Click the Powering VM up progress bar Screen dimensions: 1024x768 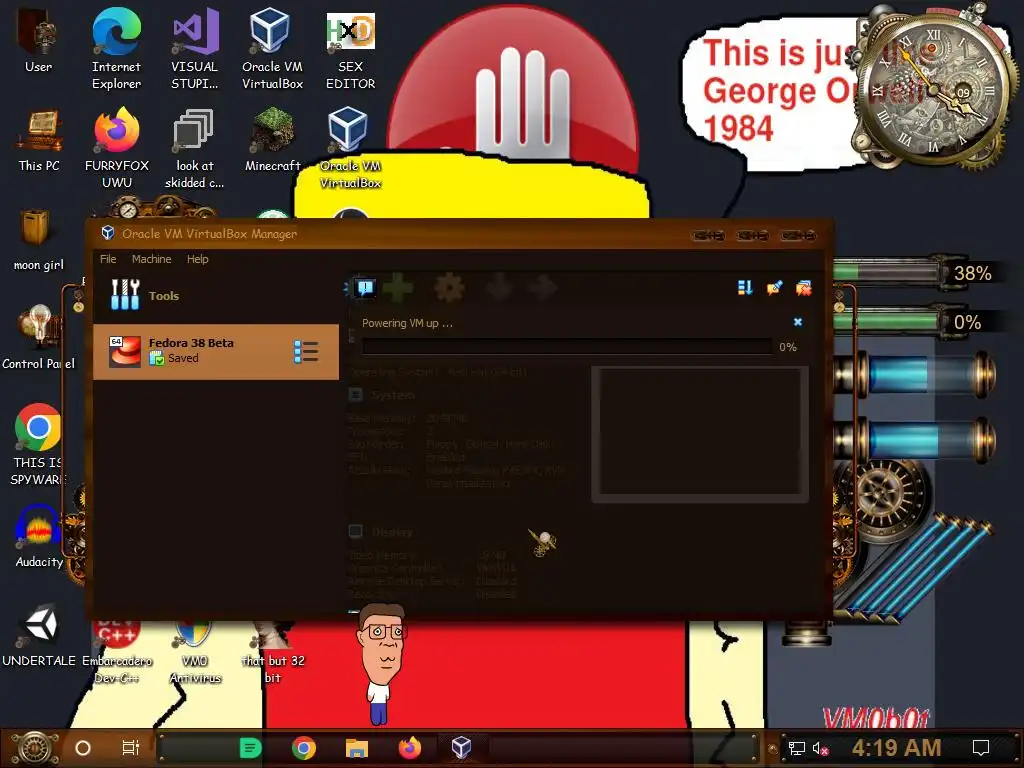(568, 347)
